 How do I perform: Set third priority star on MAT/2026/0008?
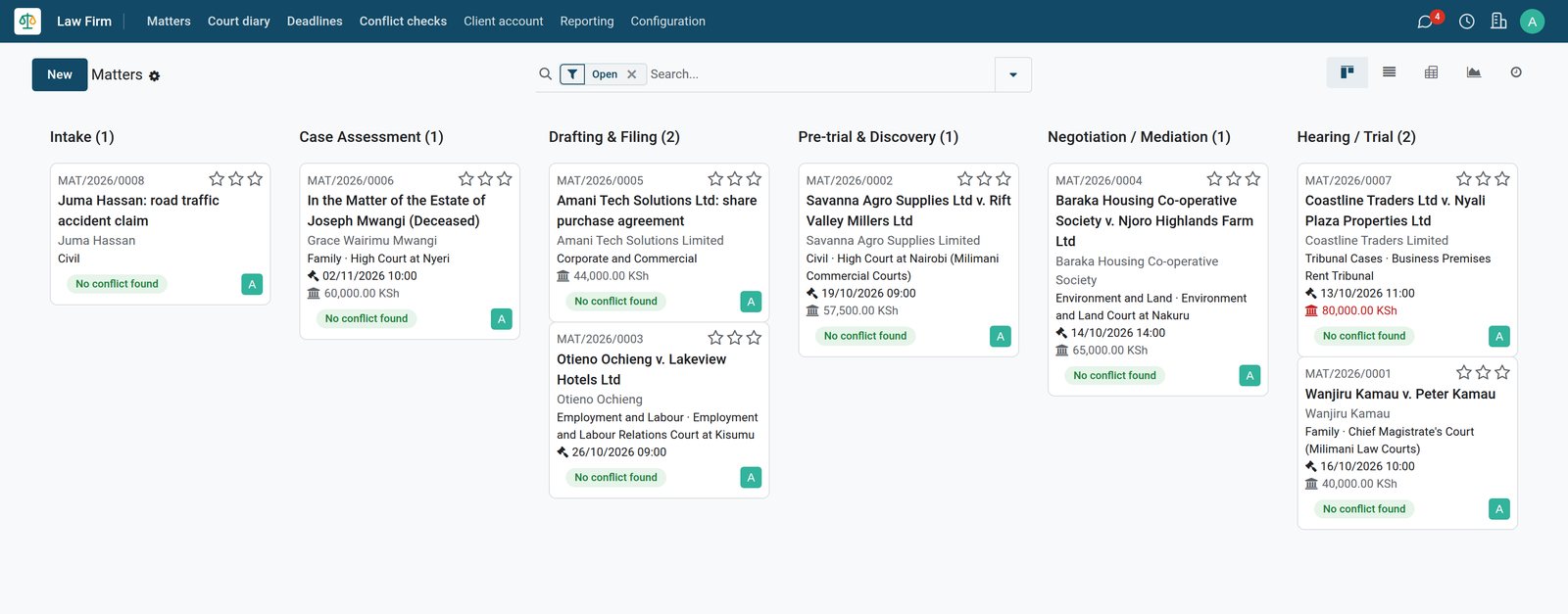point(255,178)
